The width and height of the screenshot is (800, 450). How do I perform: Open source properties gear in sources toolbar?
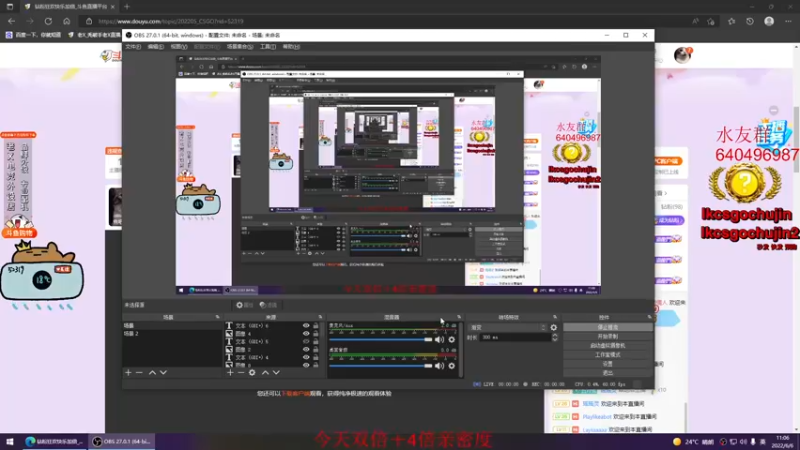[x=252, y=372]
